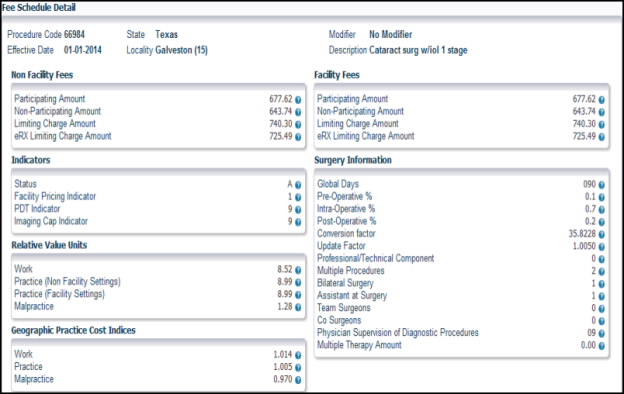624x394 pixels.
Task: Click the Assistant at Surgery label
Action: click(x=352, y=296)
